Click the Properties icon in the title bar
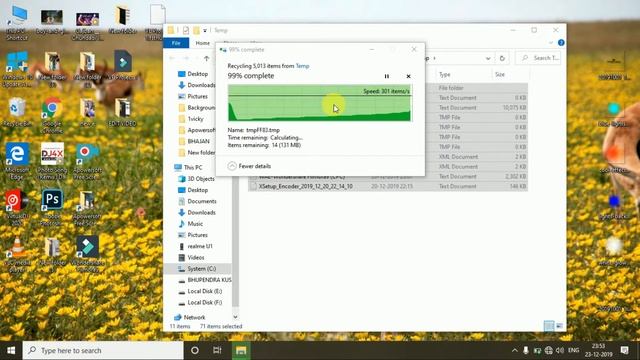The width and height of the screenshot is (640, 360). 186,30
